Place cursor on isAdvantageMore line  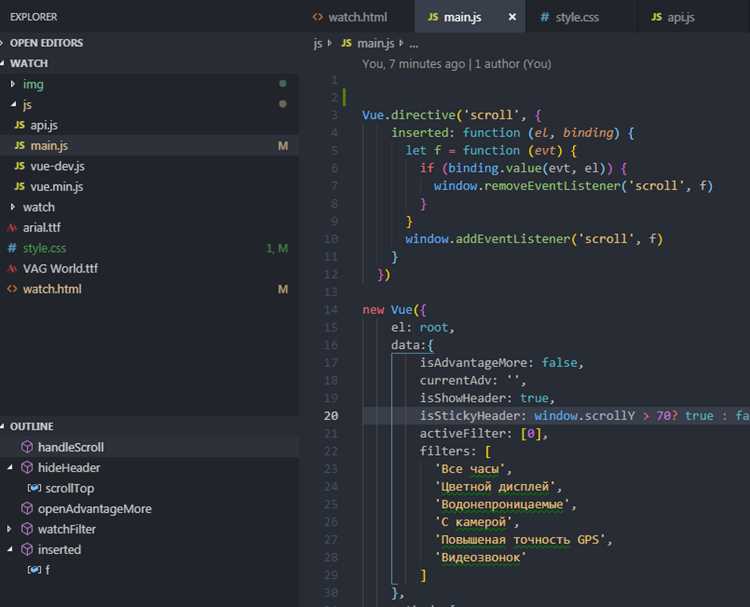(502, 363)
